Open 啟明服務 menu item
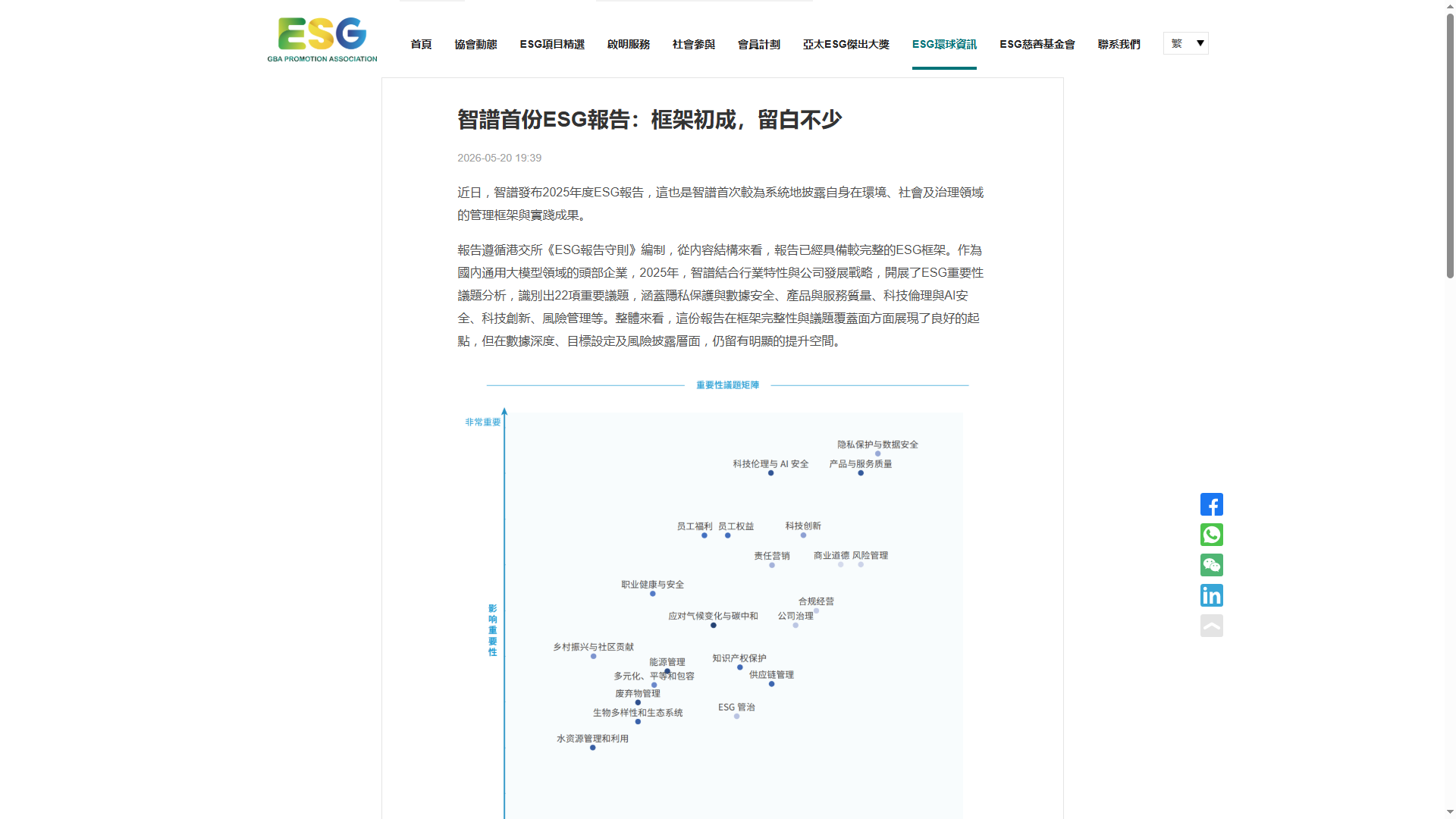The height and width of the screenshot is (819, 1456). tap(629, 44)
